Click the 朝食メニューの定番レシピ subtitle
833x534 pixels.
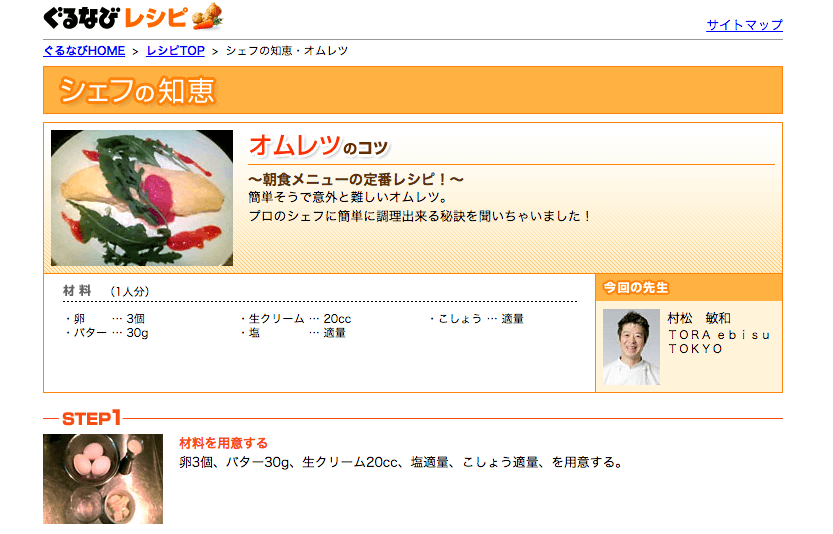click(x=356, y=179)
